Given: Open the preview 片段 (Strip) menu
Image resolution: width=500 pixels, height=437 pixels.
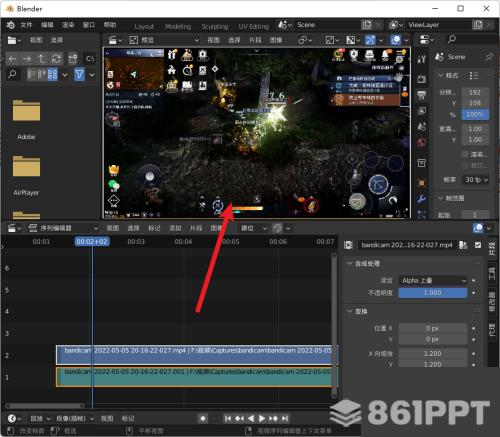Looking at the screenshot, I should [255, 40].
